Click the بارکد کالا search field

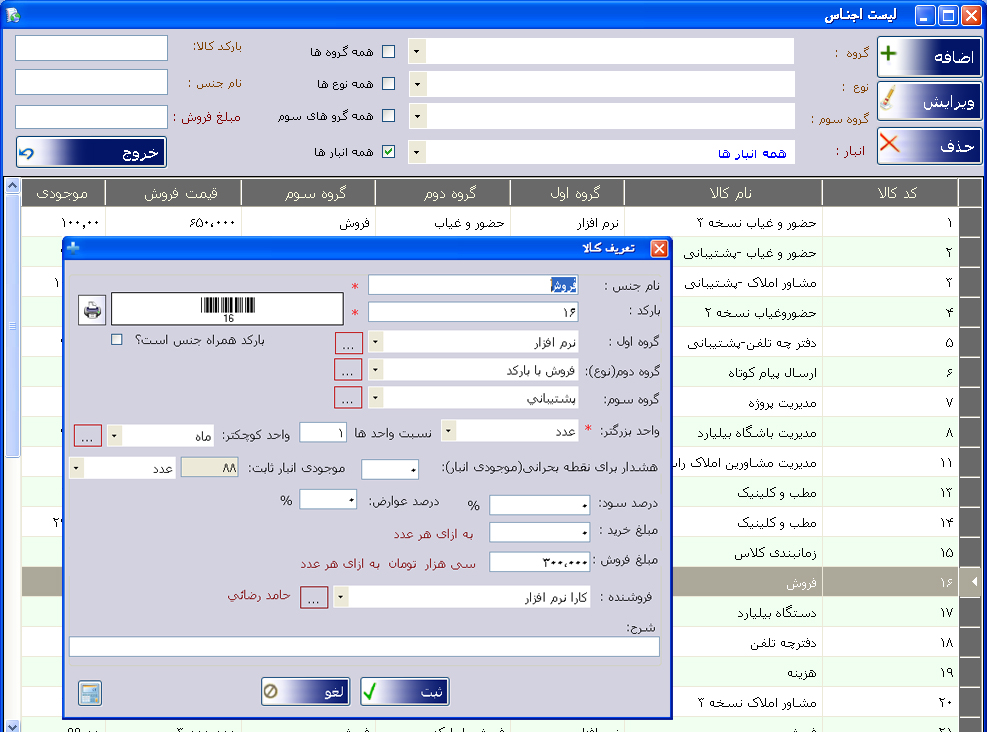[x=91, y=48]
